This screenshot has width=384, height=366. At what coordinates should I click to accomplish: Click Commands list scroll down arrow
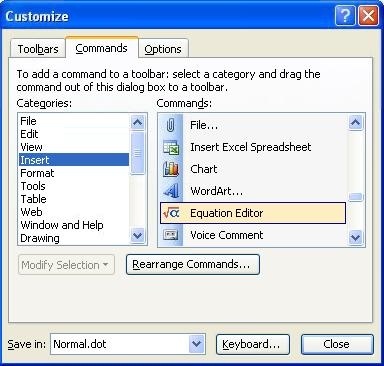356,237
